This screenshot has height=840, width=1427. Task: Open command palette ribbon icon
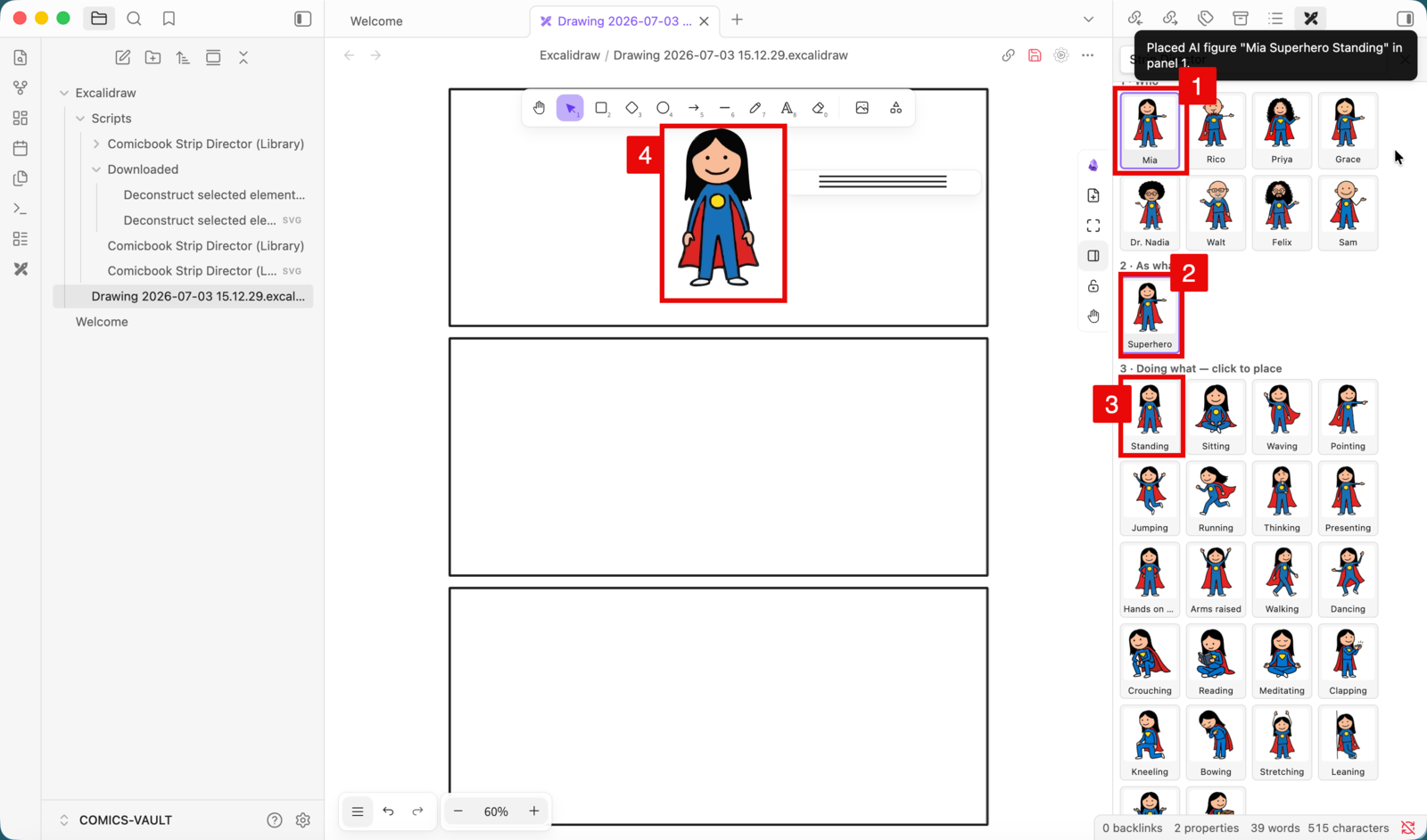21,209
